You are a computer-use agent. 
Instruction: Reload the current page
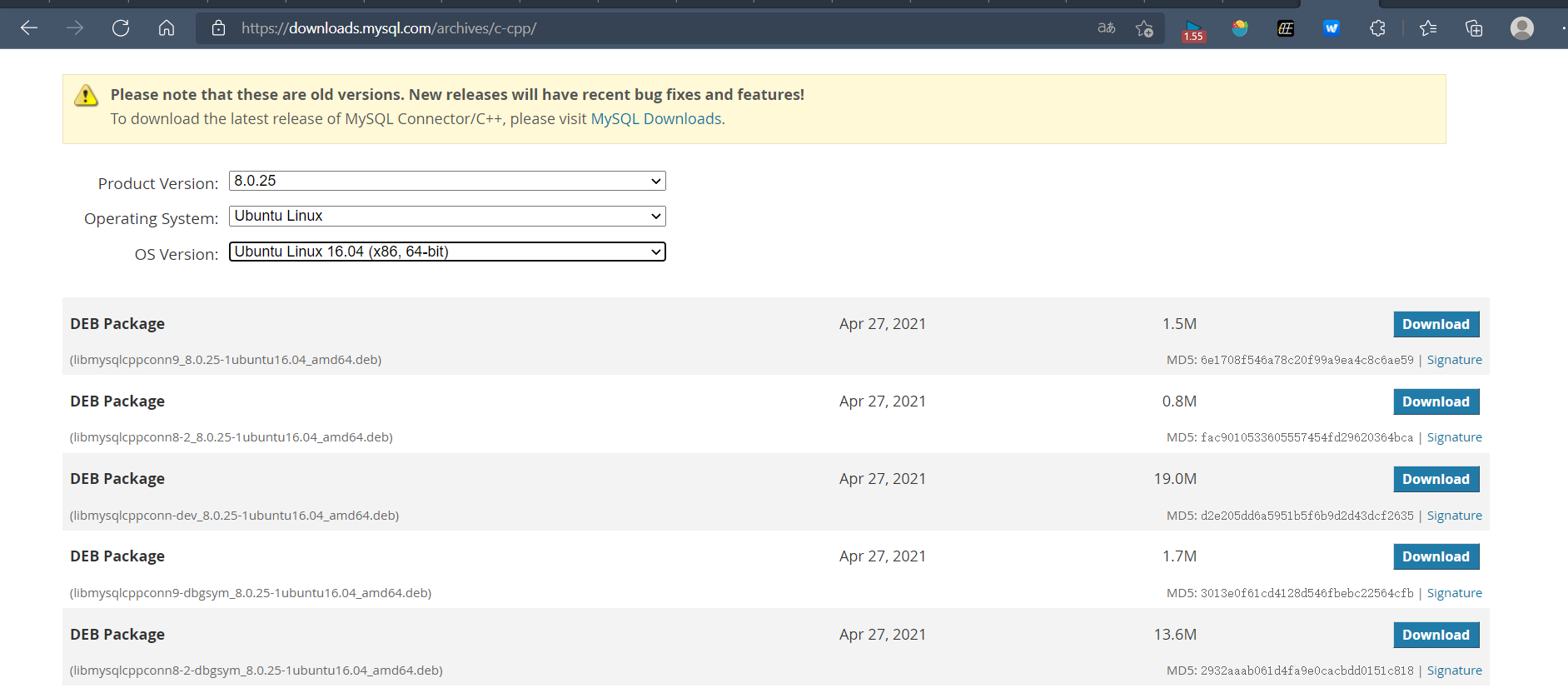(121, 28)
